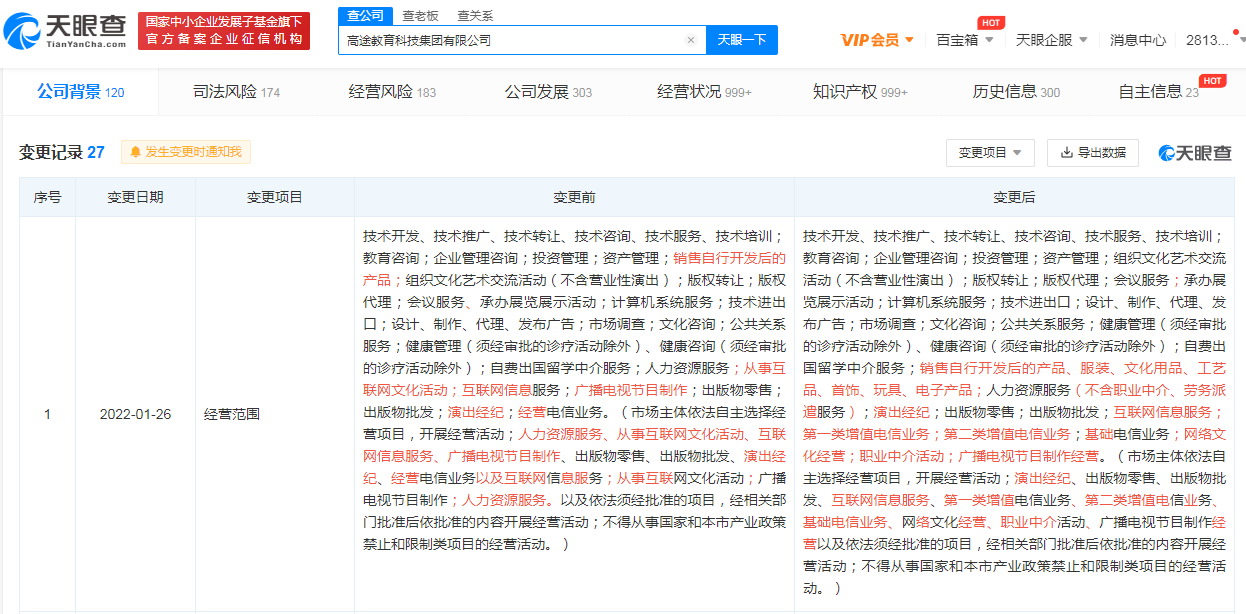
Task: Clear the search box with X icon
Action: [x=690, y=40]
